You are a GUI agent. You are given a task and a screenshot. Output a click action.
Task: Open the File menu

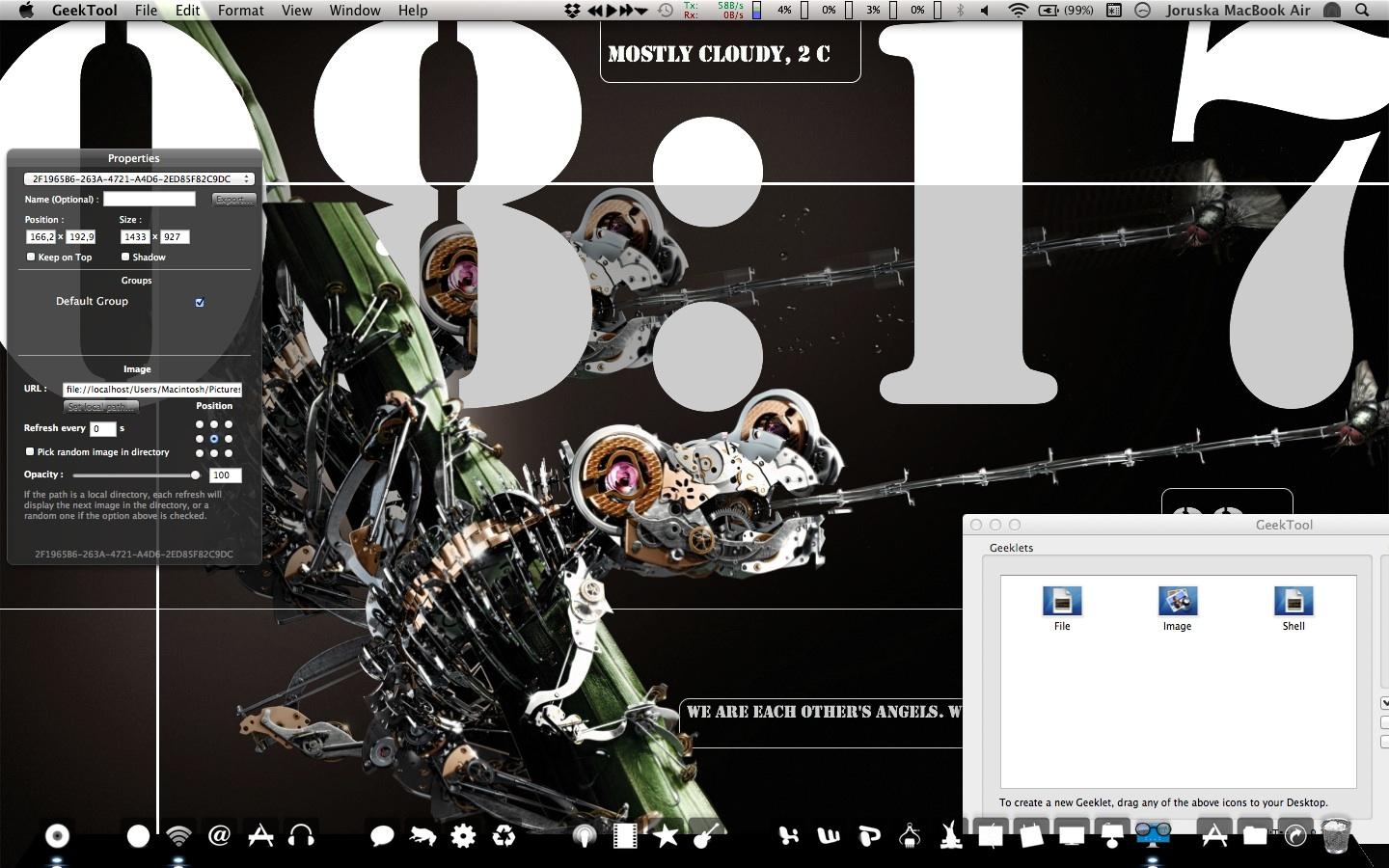pos(146,11)
